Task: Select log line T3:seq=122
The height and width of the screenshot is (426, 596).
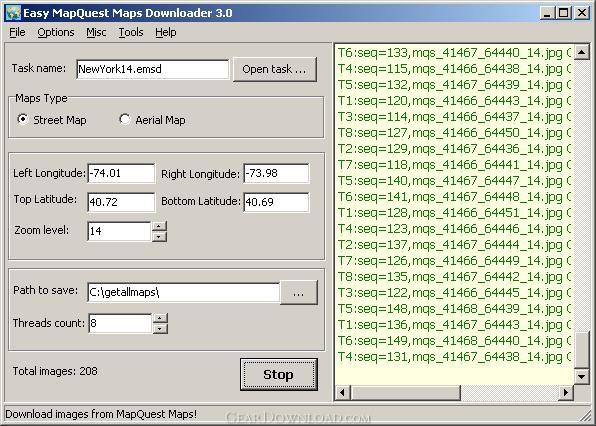Action: point(455,293)
